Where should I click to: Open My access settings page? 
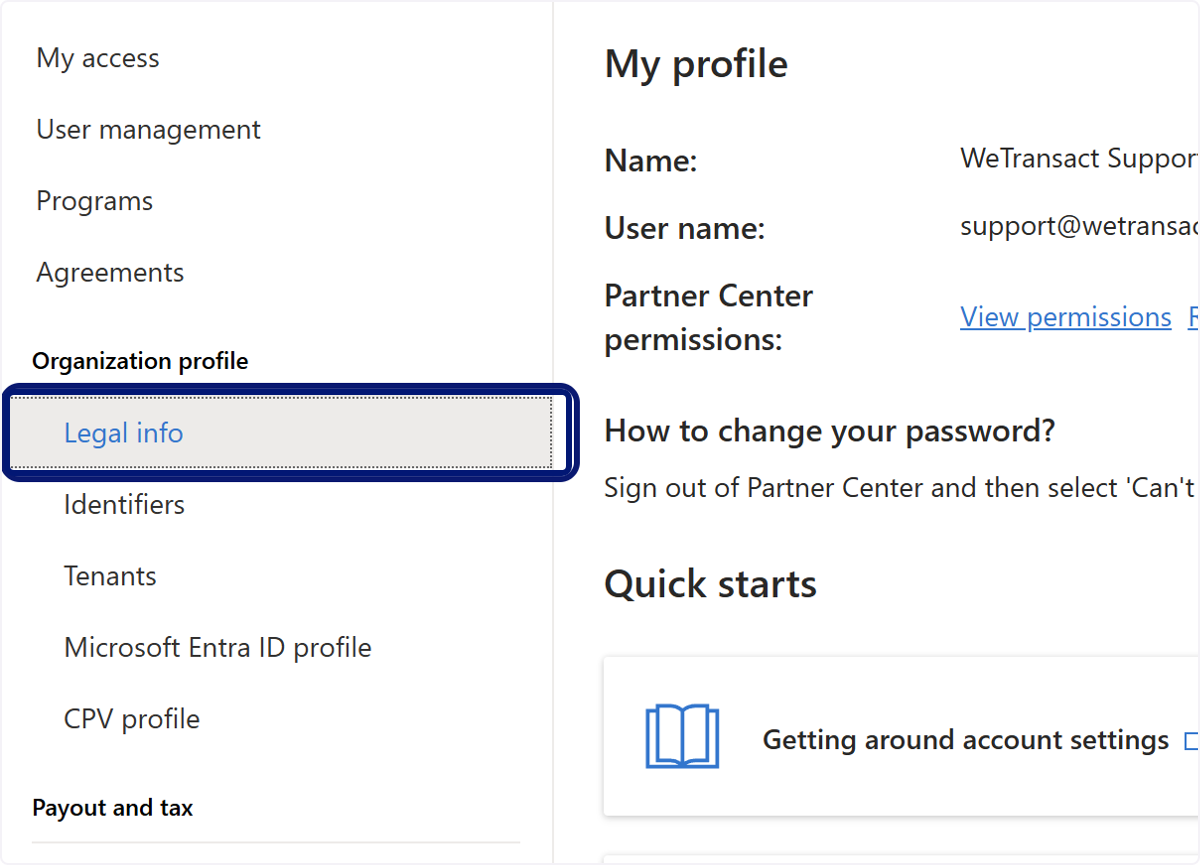98,58
